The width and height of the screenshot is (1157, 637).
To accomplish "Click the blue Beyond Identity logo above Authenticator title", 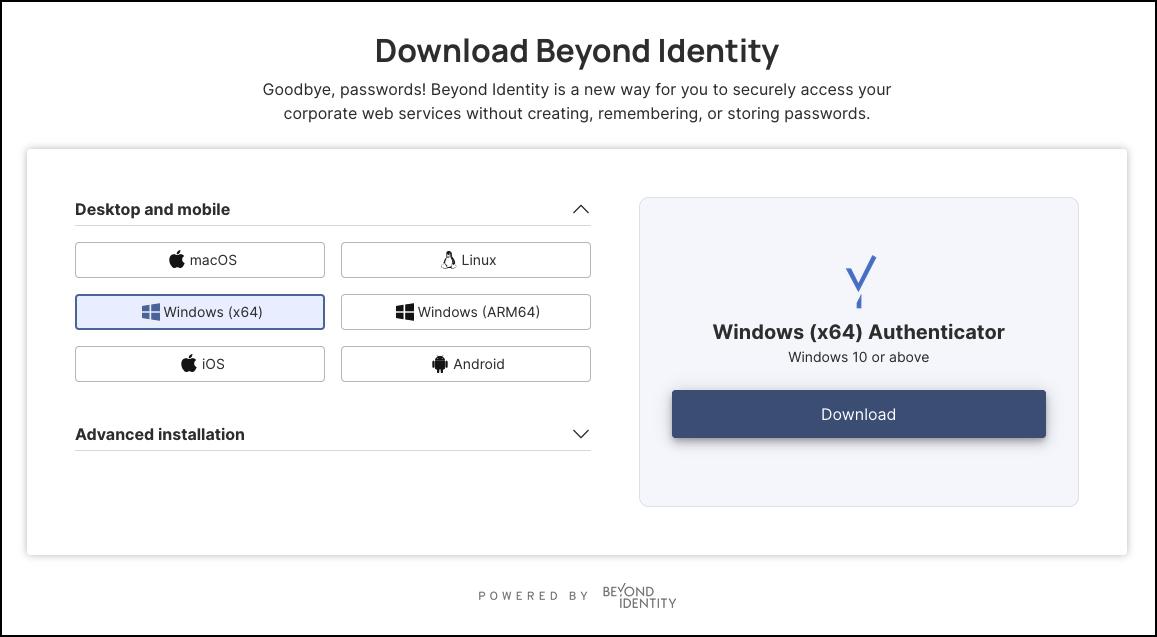I will click(859, 281).
